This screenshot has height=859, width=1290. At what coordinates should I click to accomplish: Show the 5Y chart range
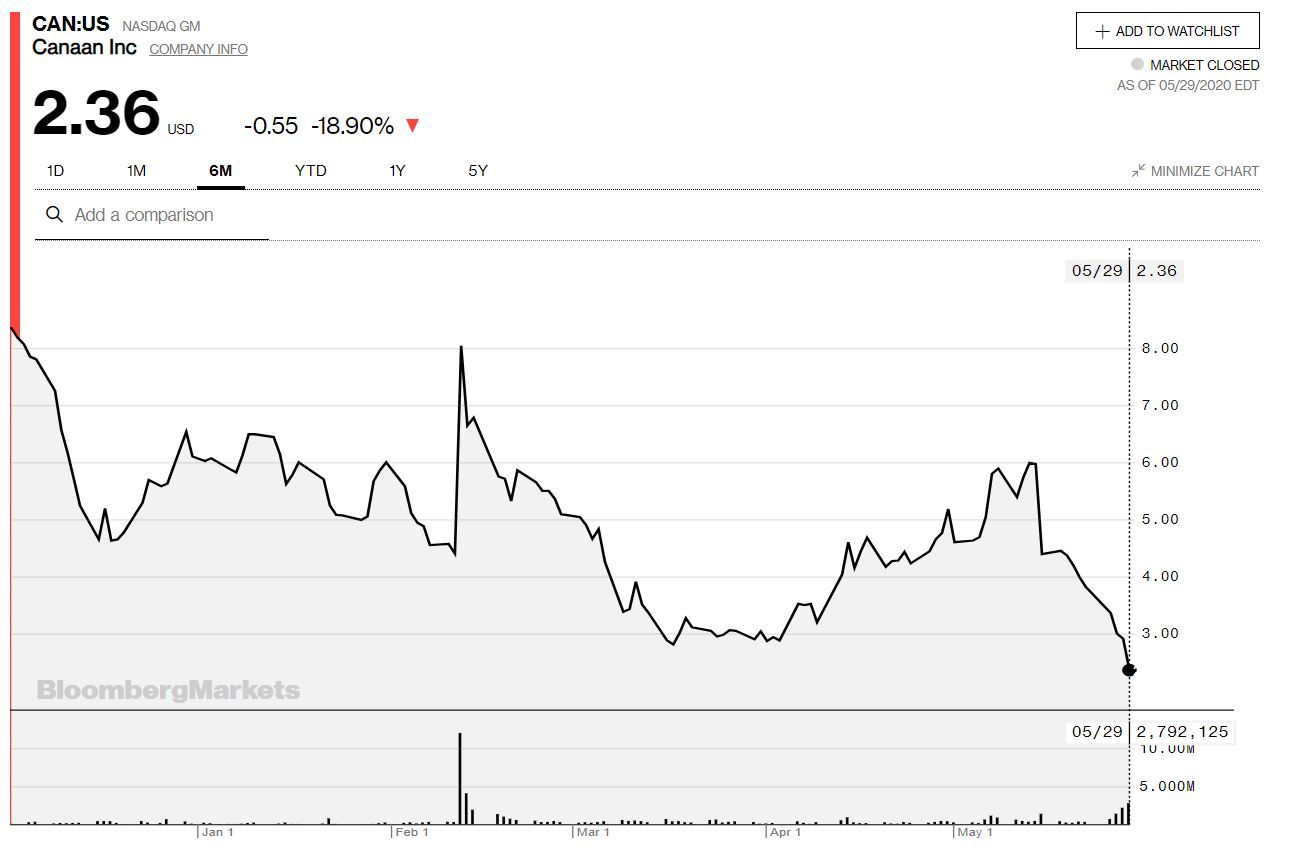coord(478,171)
